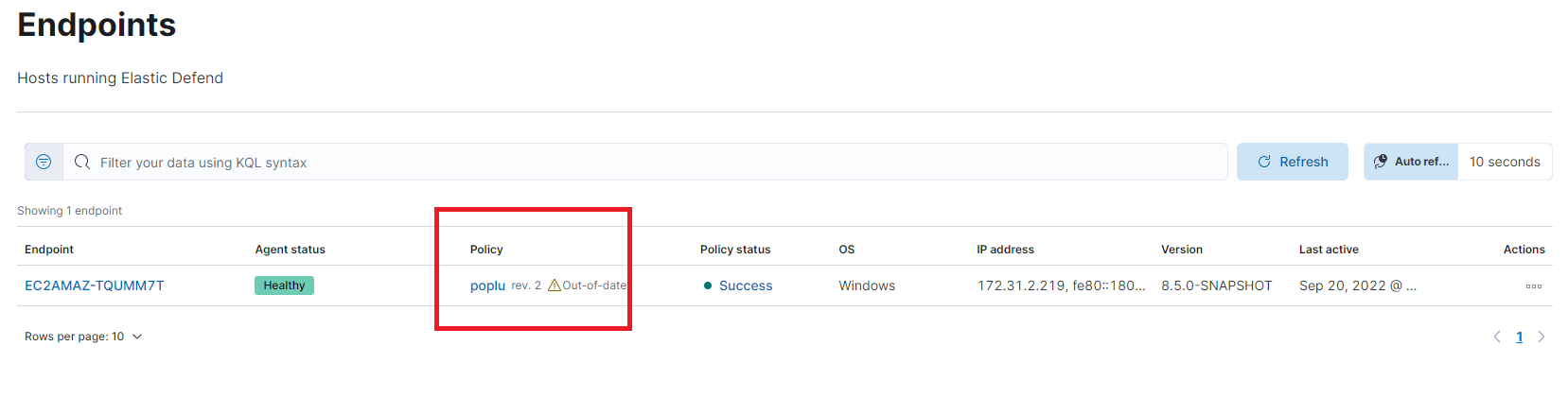Open Rows per page dropdown
Image resolution: width=1568 pixels, height=398 pixels.
pos(83,337)
